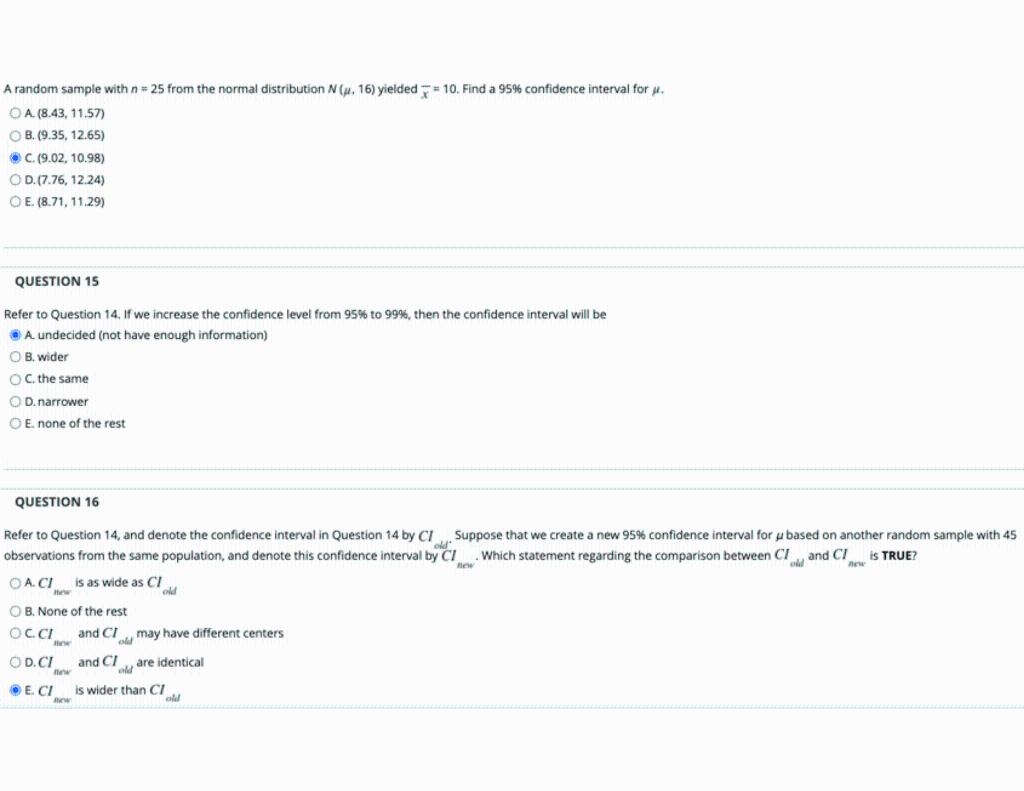Choose 'narrower' in Question 15
The height and width of the screenshot is (791, 1024).
(x=16, y=401)
